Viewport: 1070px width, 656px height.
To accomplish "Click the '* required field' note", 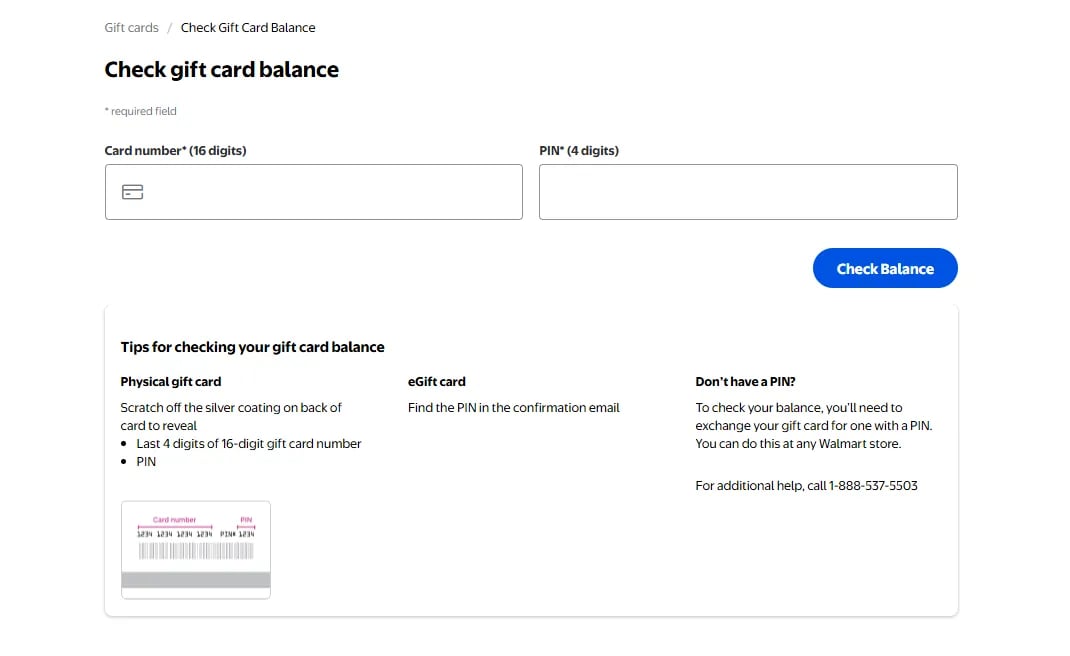I will (141, 111).
